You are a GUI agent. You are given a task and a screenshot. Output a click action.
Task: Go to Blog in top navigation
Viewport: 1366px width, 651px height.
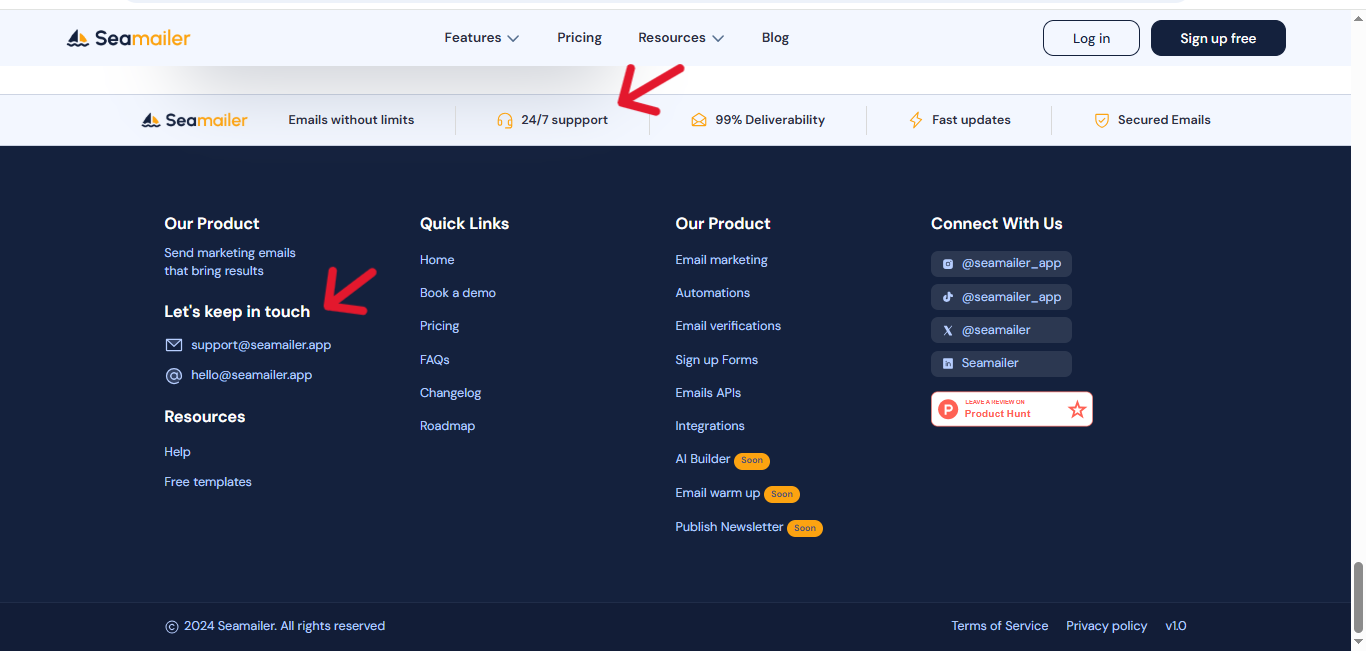pos(775,38)
